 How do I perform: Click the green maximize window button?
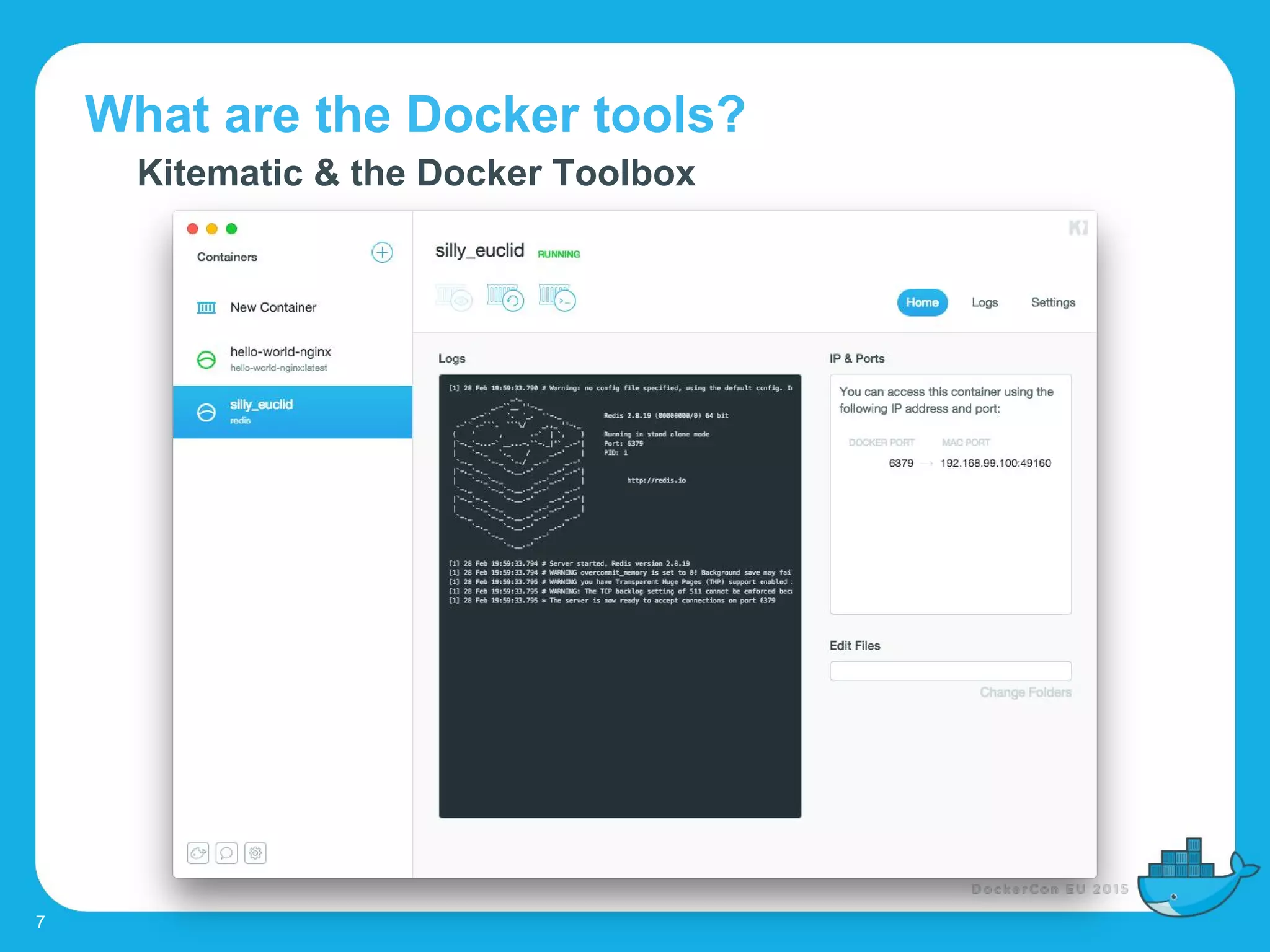231,229
